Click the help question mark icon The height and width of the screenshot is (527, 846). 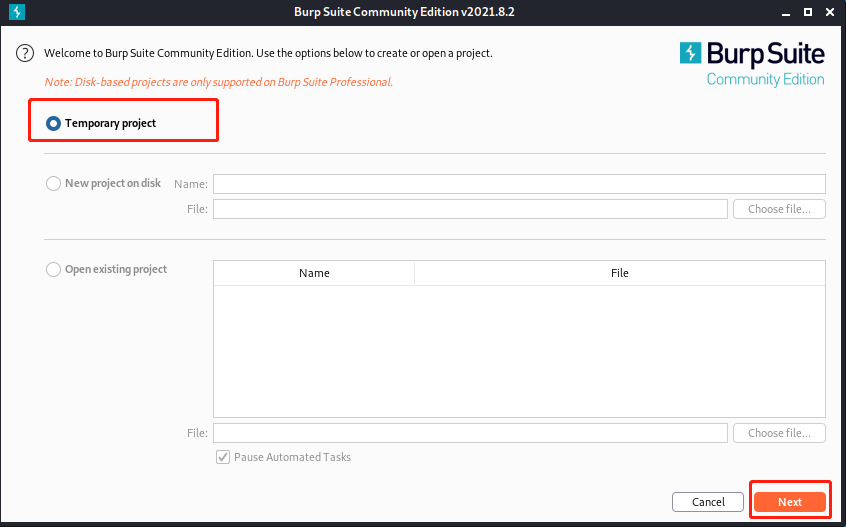pyautogui.click(x=25, y=53)
